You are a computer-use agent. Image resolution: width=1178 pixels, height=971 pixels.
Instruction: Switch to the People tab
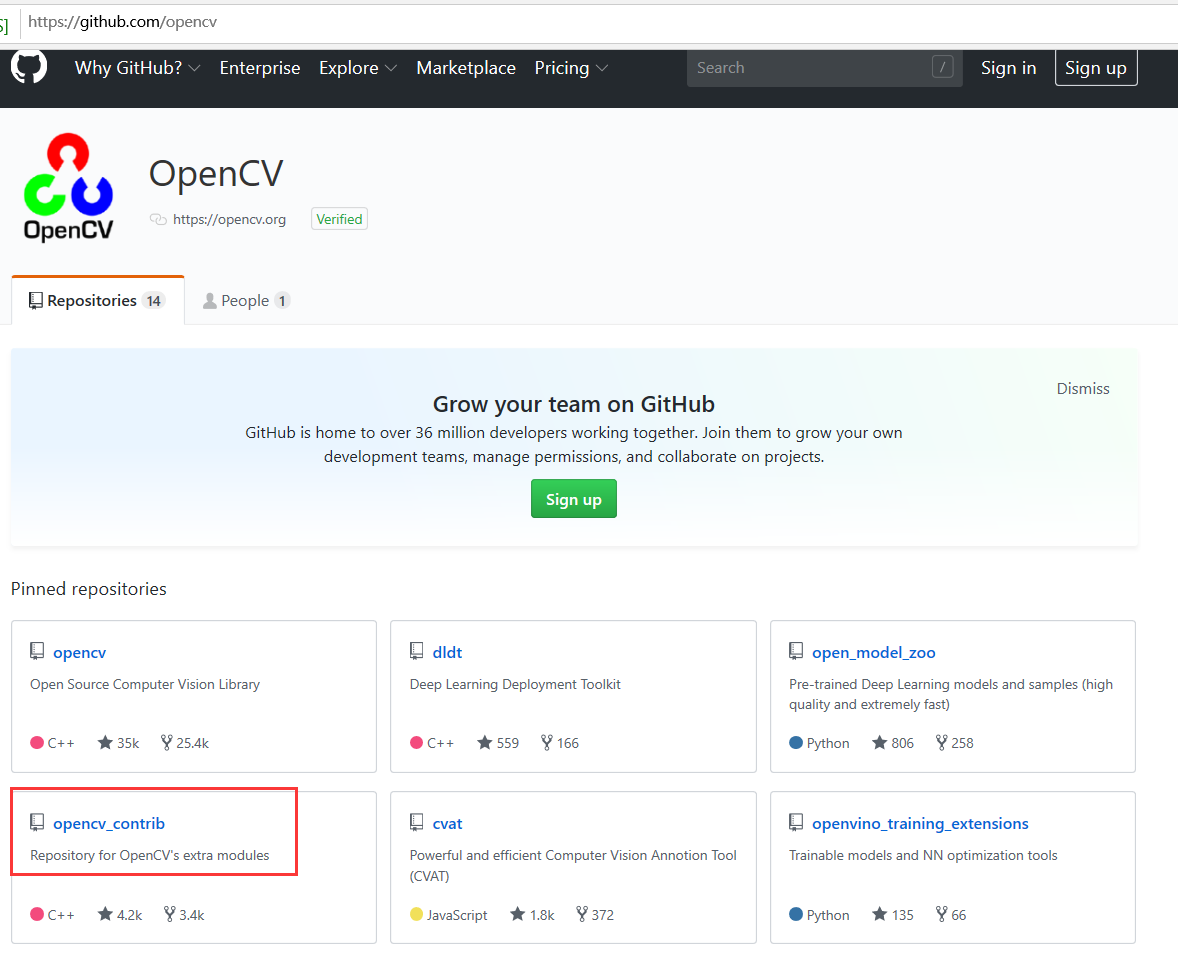click(245, 301)
